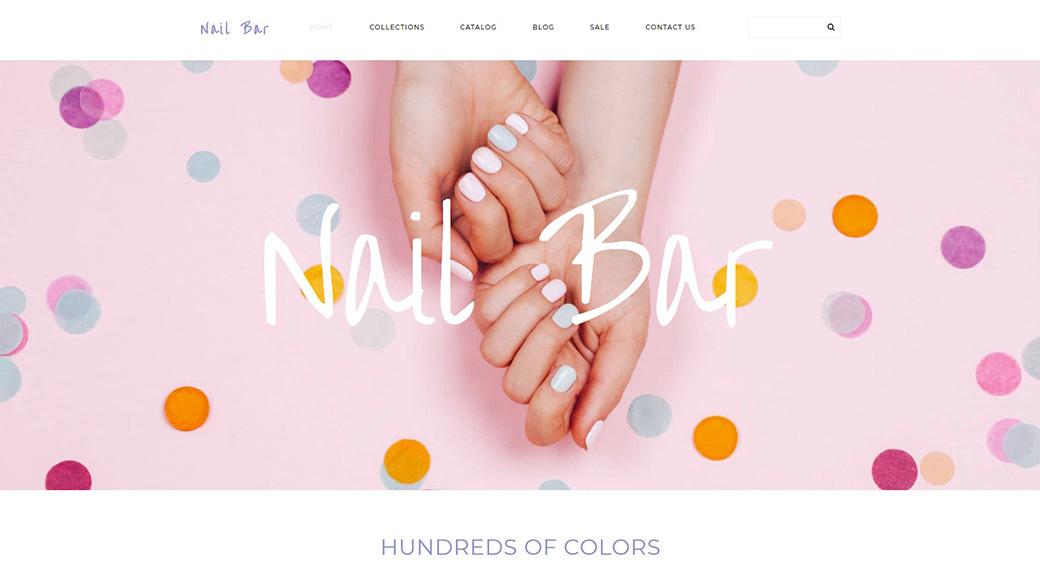Click the orange confetti dot at banner lower-left
This screenshot has width=1040, height=563.
187,408
